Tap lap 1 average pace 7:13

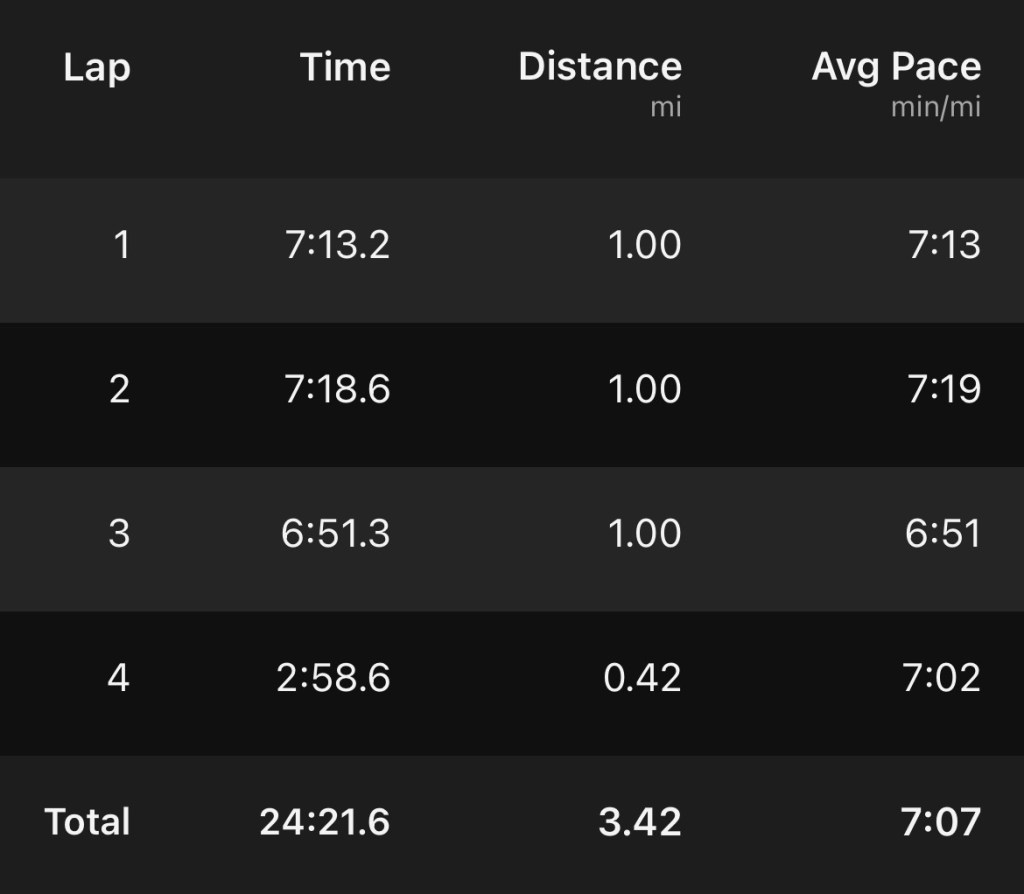pos(944,245)
